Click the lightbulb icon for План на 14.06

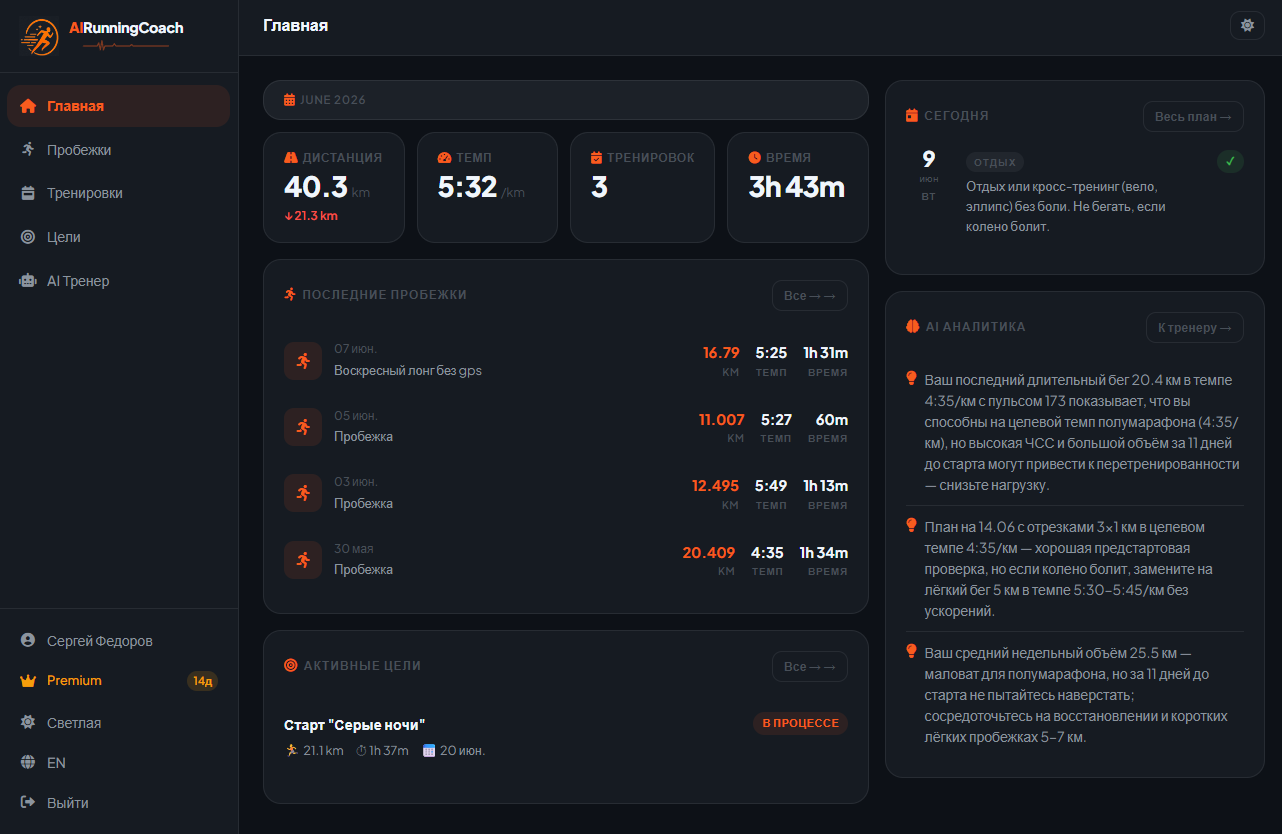(x=911, y=525)
